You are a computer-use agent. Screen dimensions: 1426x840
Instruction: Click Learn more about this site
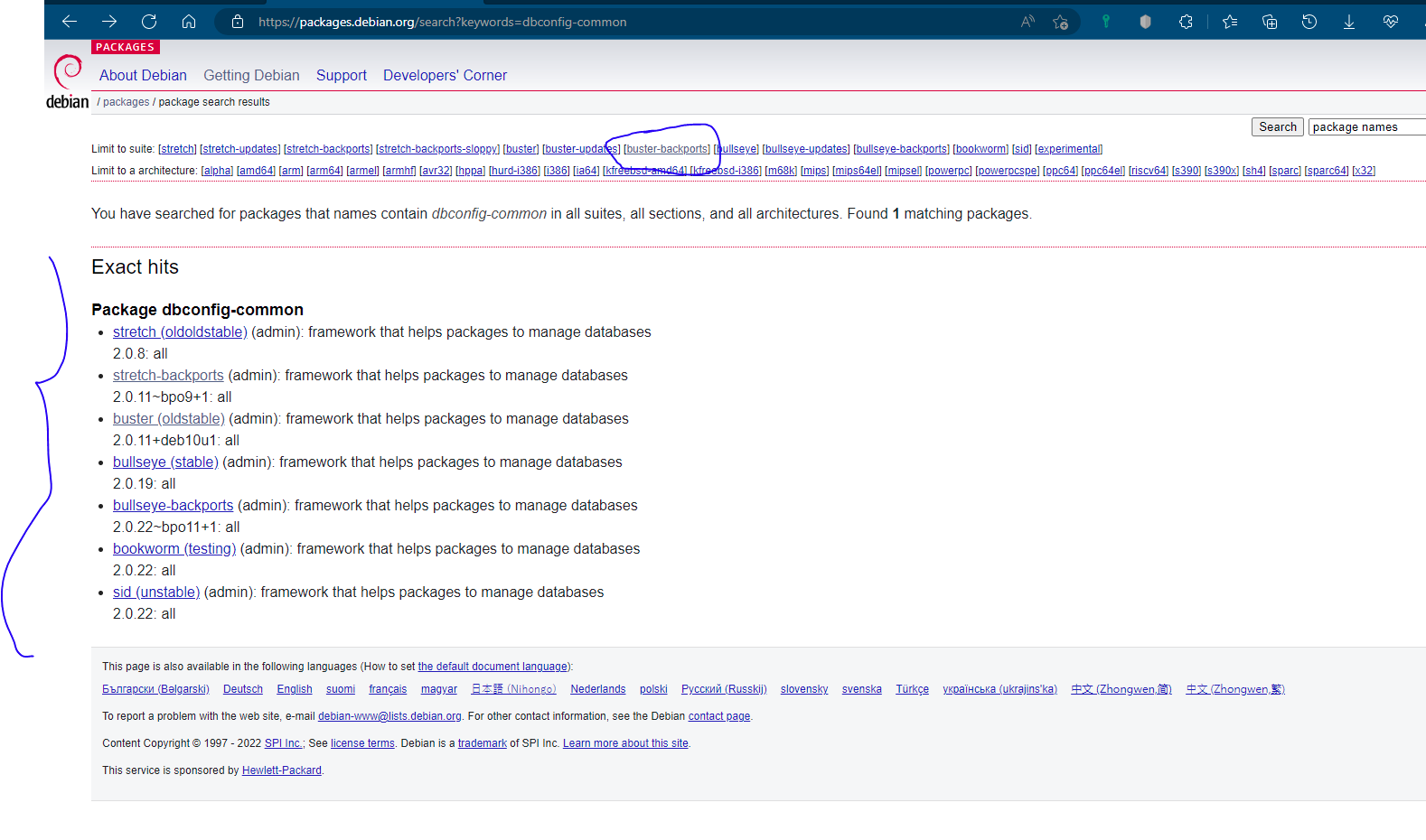pyautogui.click(x=625, y=743)
